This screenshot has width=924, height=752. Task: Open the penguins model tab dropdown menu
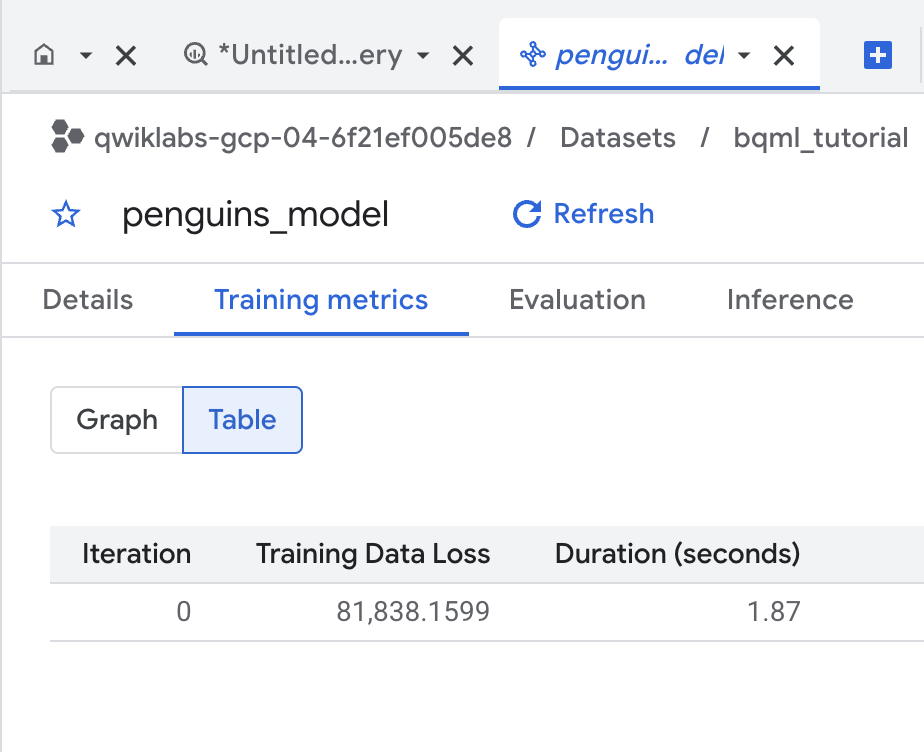click(744, 57)
